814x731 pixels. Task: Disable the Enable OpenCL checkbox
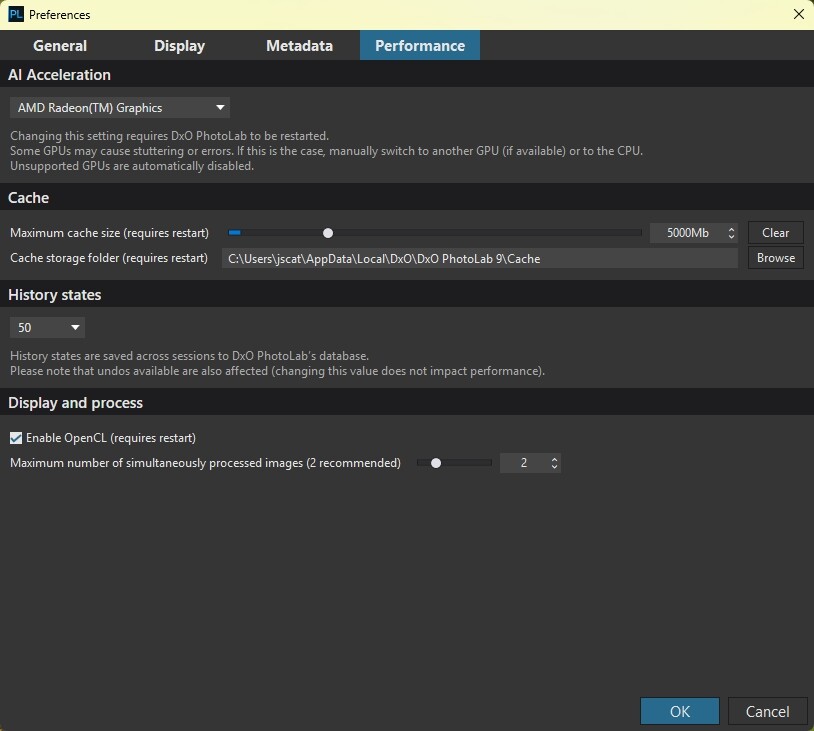16,438
